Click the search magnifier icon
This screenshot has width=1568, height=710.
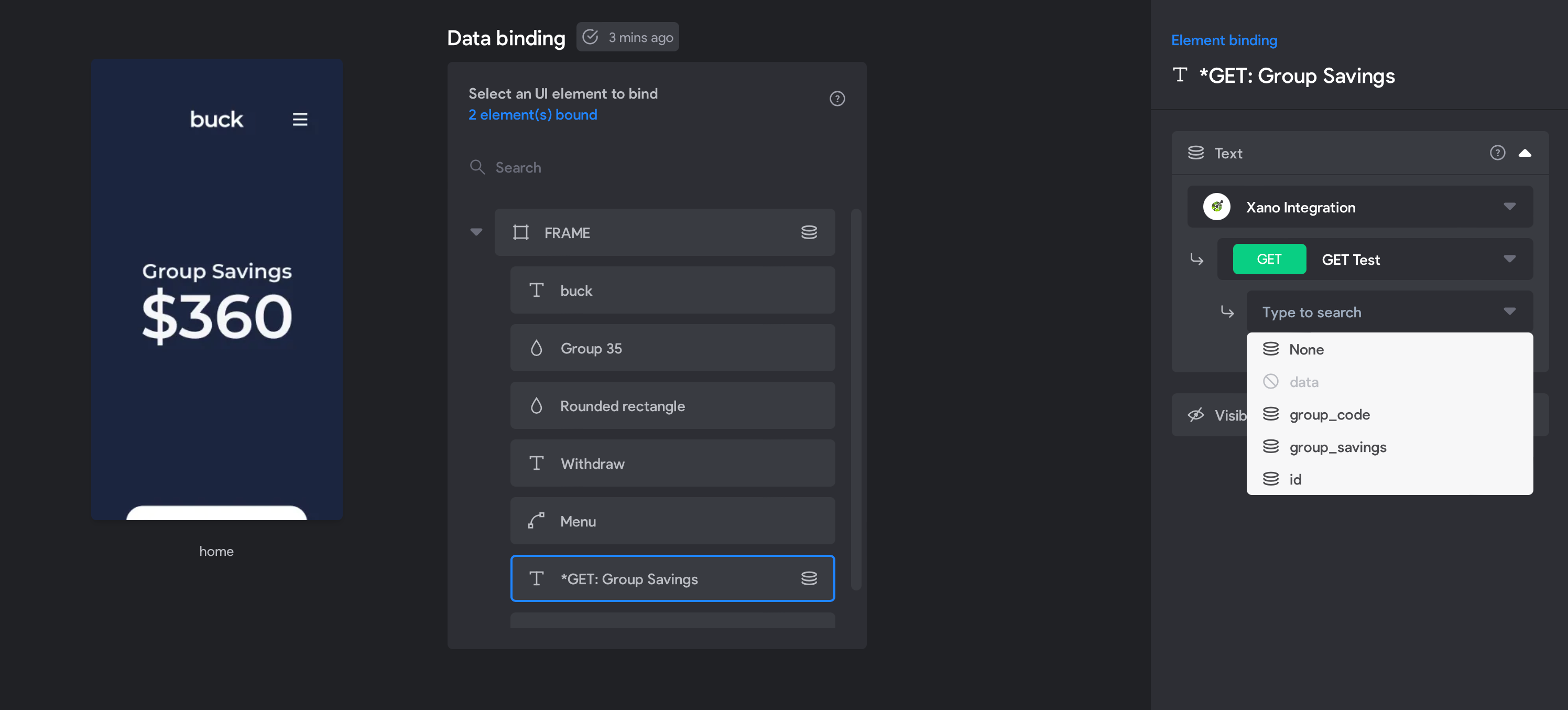(477, 167)
